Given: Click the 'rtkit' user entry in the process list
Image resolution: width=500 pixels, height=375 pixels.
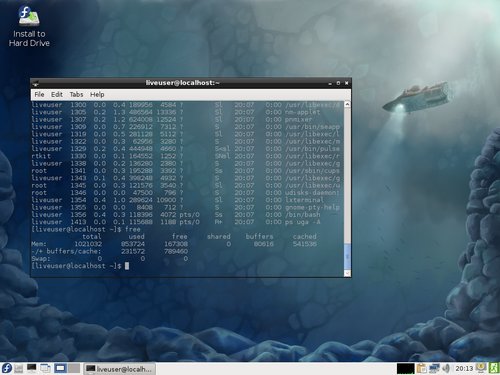Looking at the screenshot, I should (x=41, y=156).
